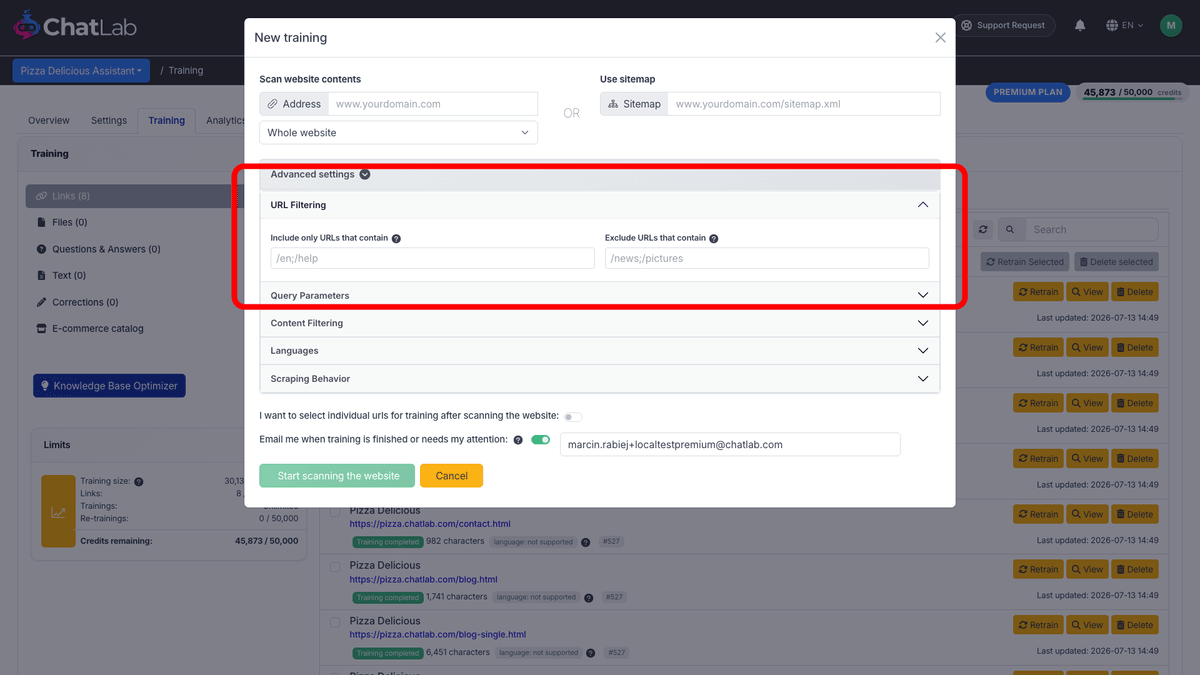Image resolution: width=1200 pixels, height=675 pixels.
Task: Expand the Content Filtering section
Action: pos(600,323)
